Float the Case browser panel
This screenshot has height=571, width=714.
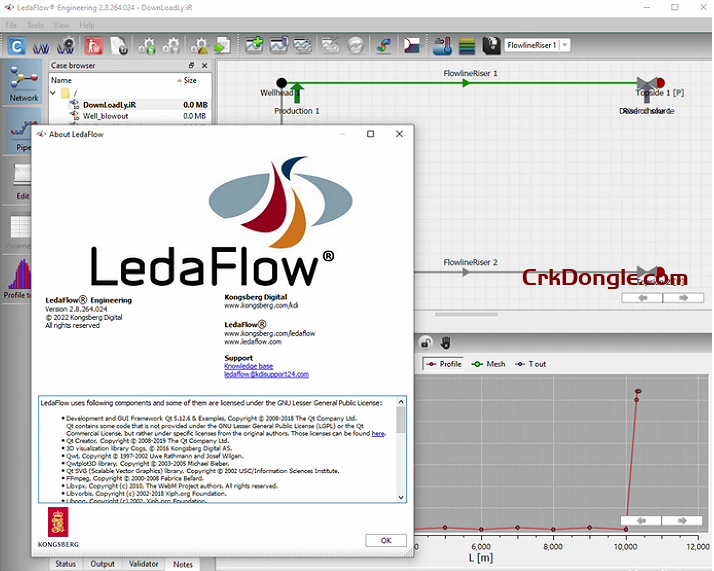coord(191,66)
